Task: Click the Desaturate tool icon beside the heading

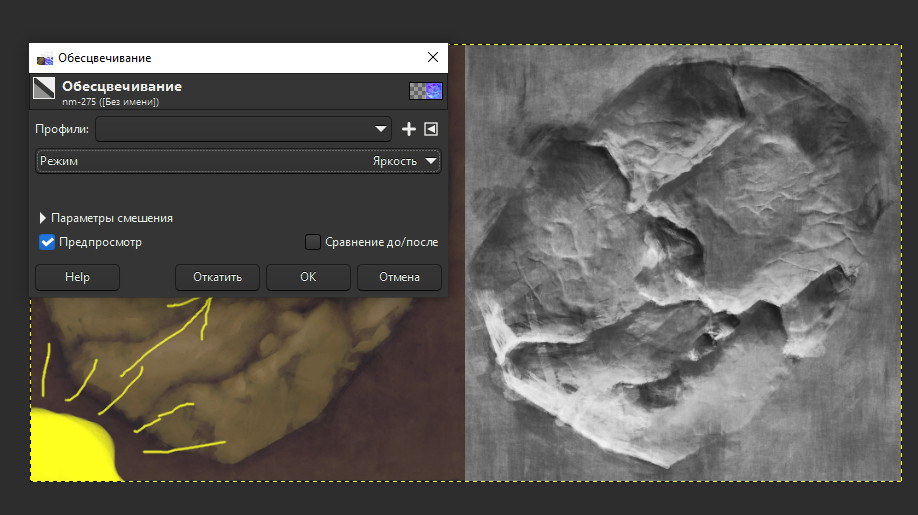Action: click(x=44, y=88)
